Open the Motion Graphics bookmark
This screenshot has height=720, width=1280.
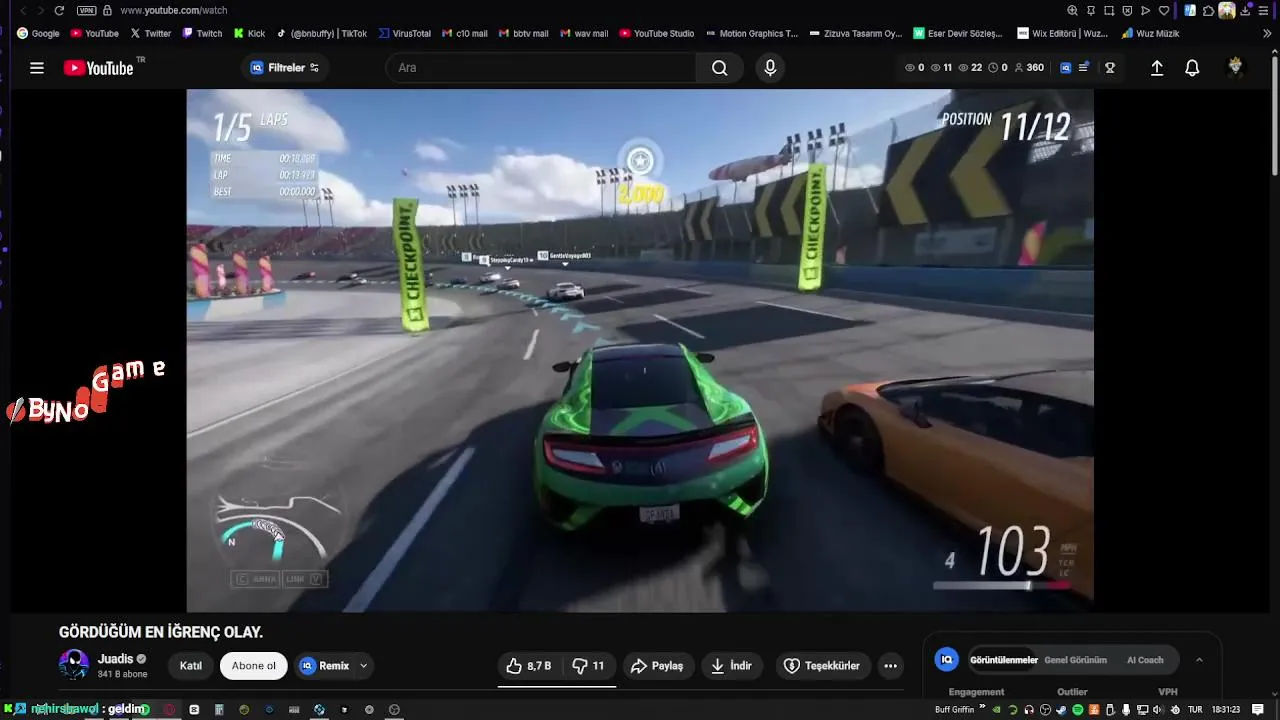[751, 33]
